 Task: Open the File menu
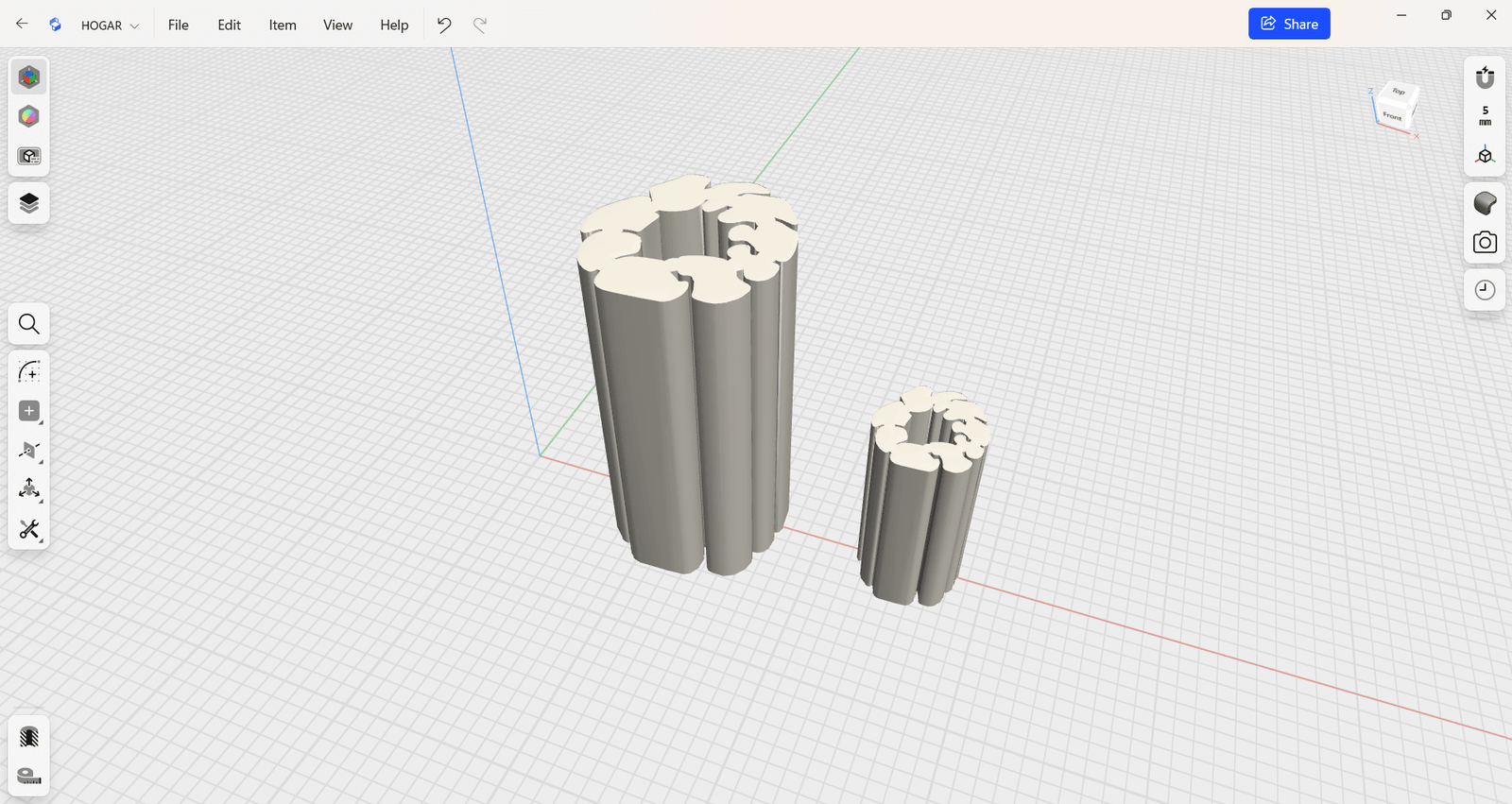coord(179,25)
